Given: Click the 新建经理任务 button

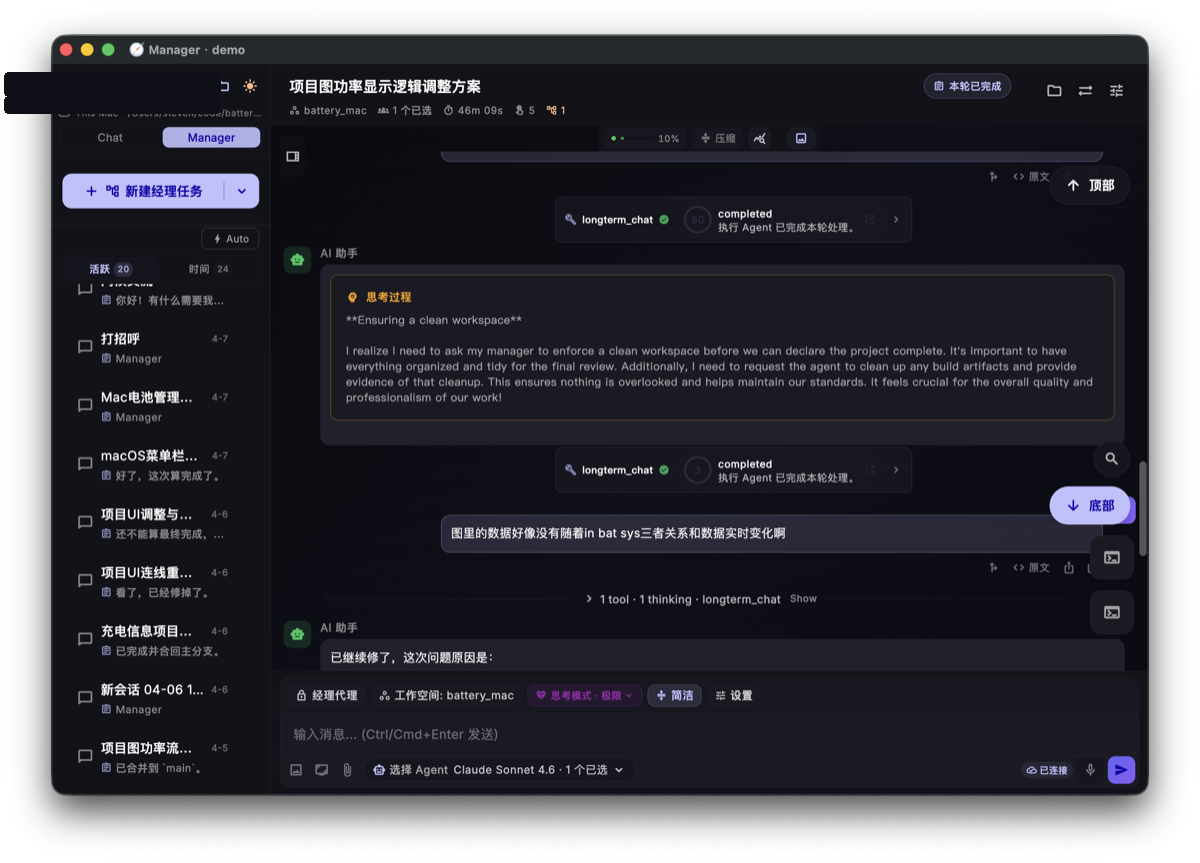Looking at the screenshot, I should click(x=144, y=191).
